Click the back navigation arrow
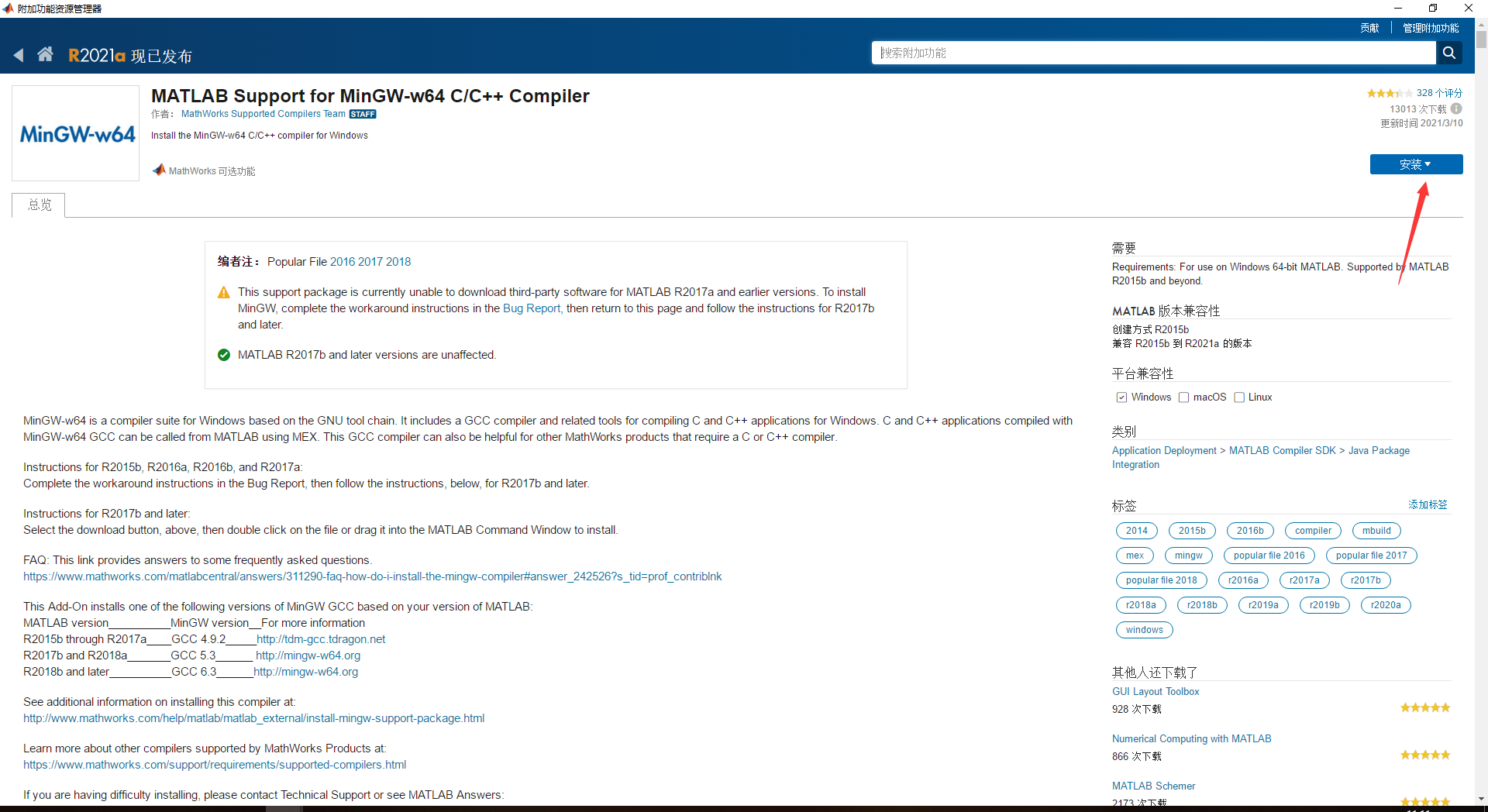This screenshot has width=1488, height=812. point(19,53)
